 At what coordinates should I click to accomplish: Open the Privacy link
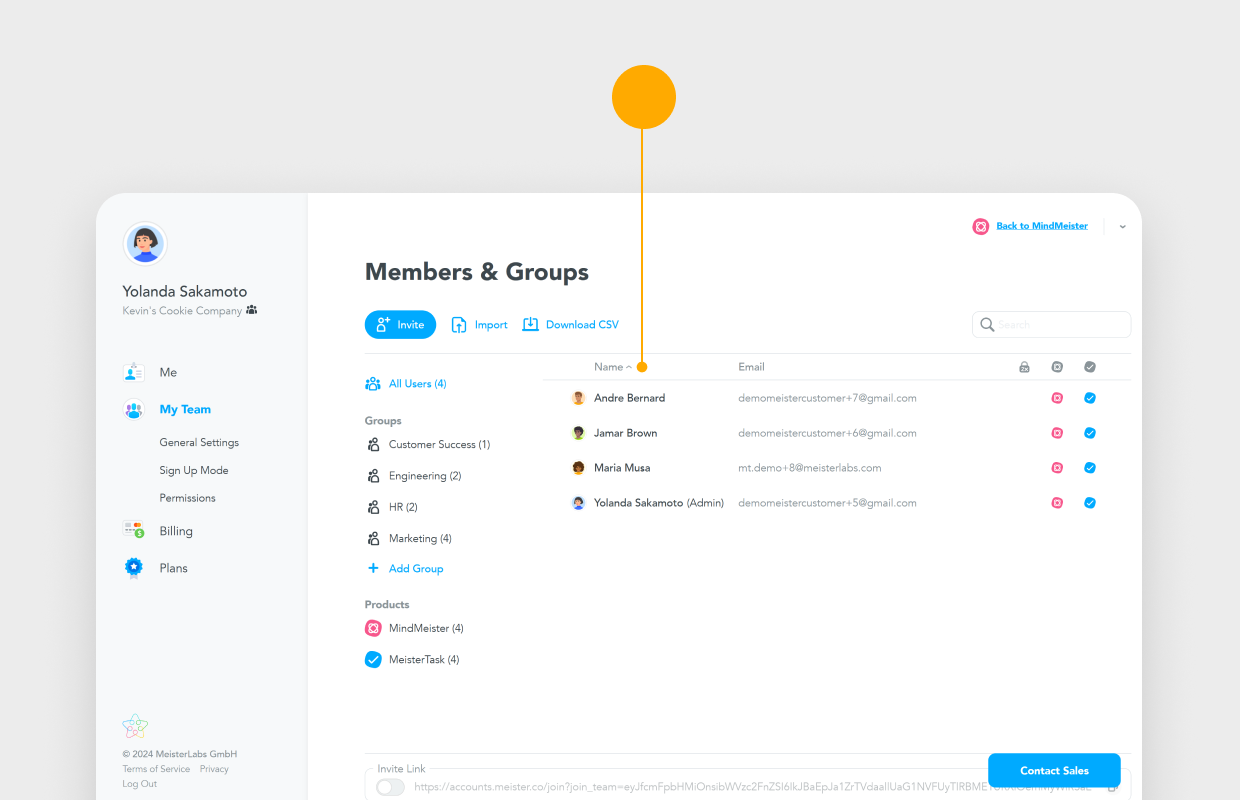pyautogui.click(x=214, y=769)
